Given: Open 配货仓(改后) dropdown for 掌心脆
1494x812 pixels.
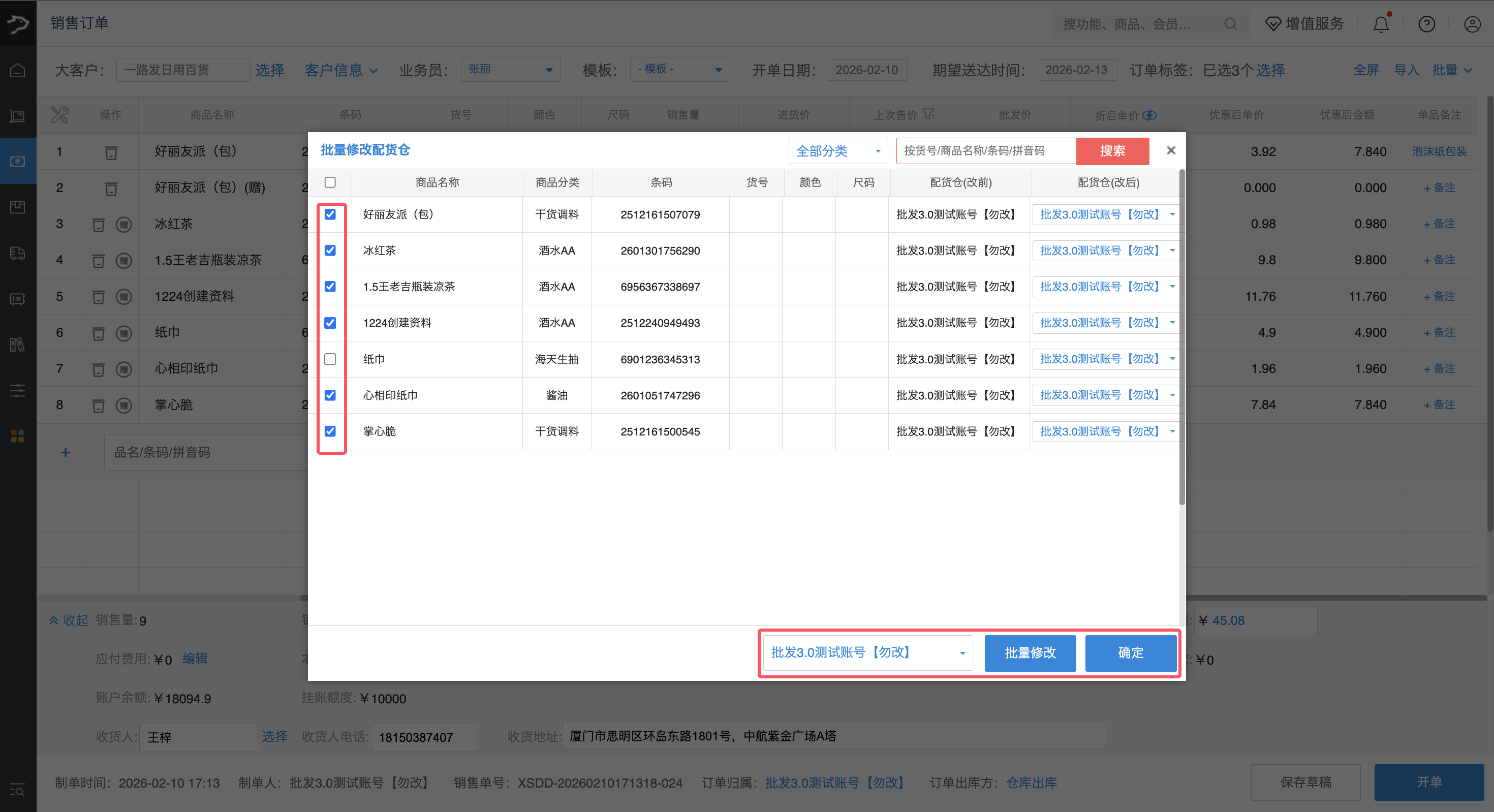Looking at the screenshot, I should click(x=1106, y=431).
